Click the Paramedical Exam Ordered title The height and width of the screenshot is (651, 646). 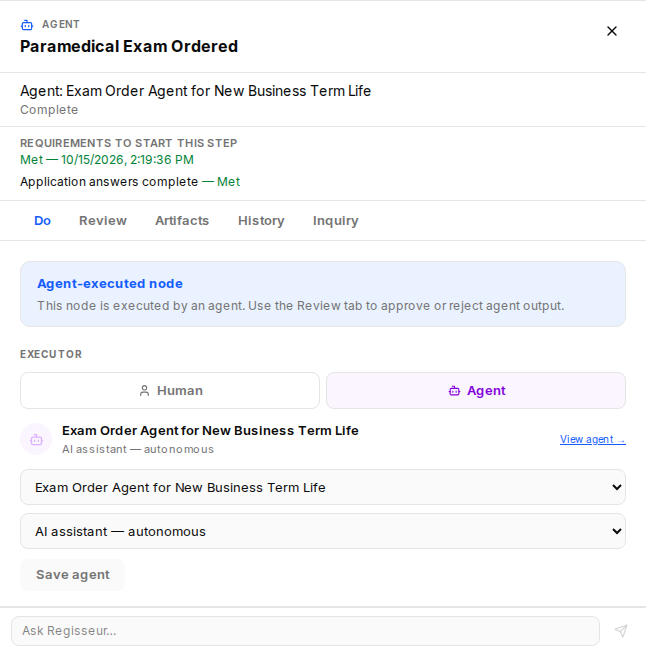tap(129, 46)
